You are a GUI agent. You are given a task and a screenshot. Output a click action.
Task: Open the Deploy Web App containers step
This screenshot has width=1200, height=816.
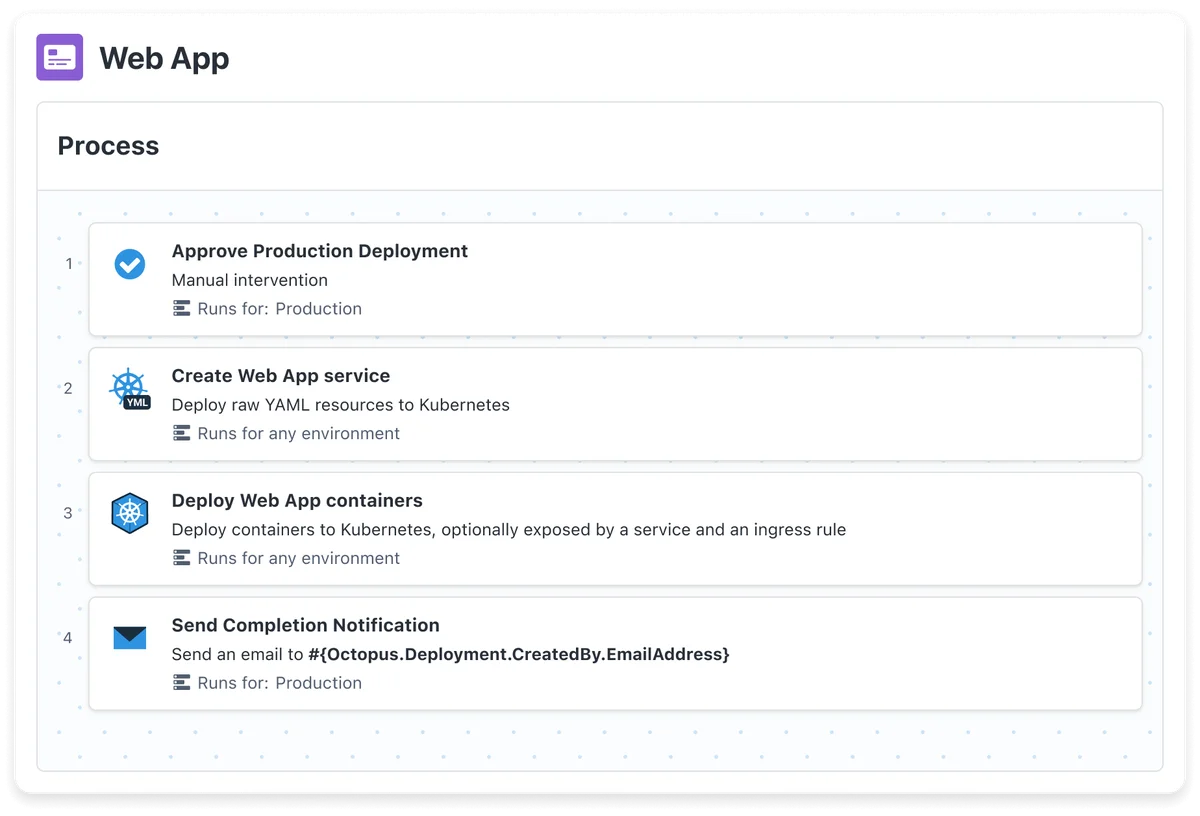click(615, 529)
